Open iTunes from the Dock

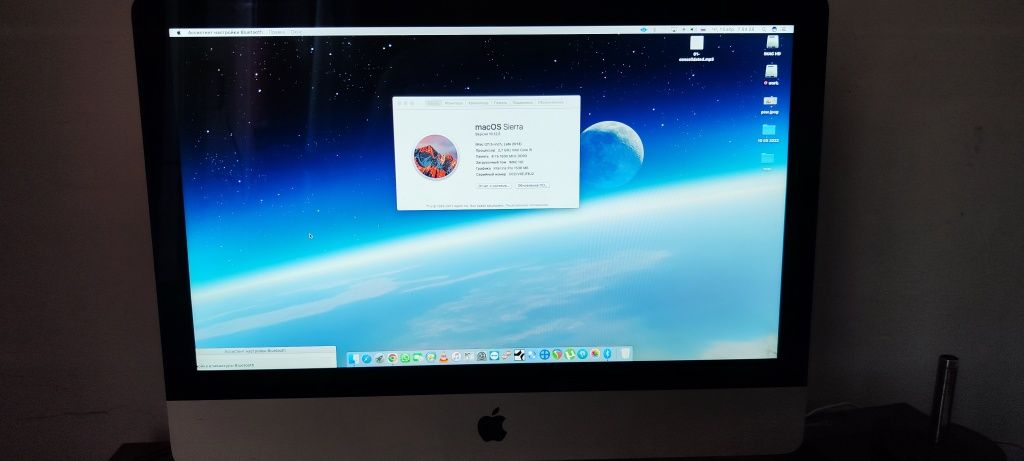[456, 357]
